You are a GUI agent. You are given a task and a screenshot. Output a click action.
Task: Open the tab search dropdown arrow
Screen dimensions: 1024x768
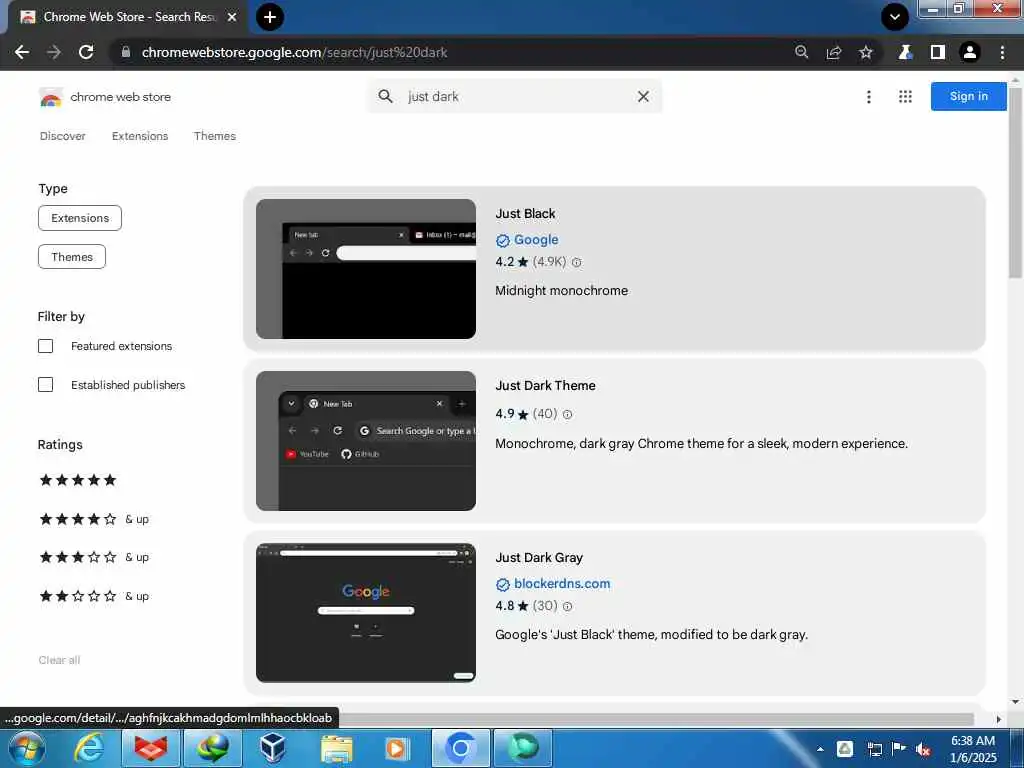895,17
